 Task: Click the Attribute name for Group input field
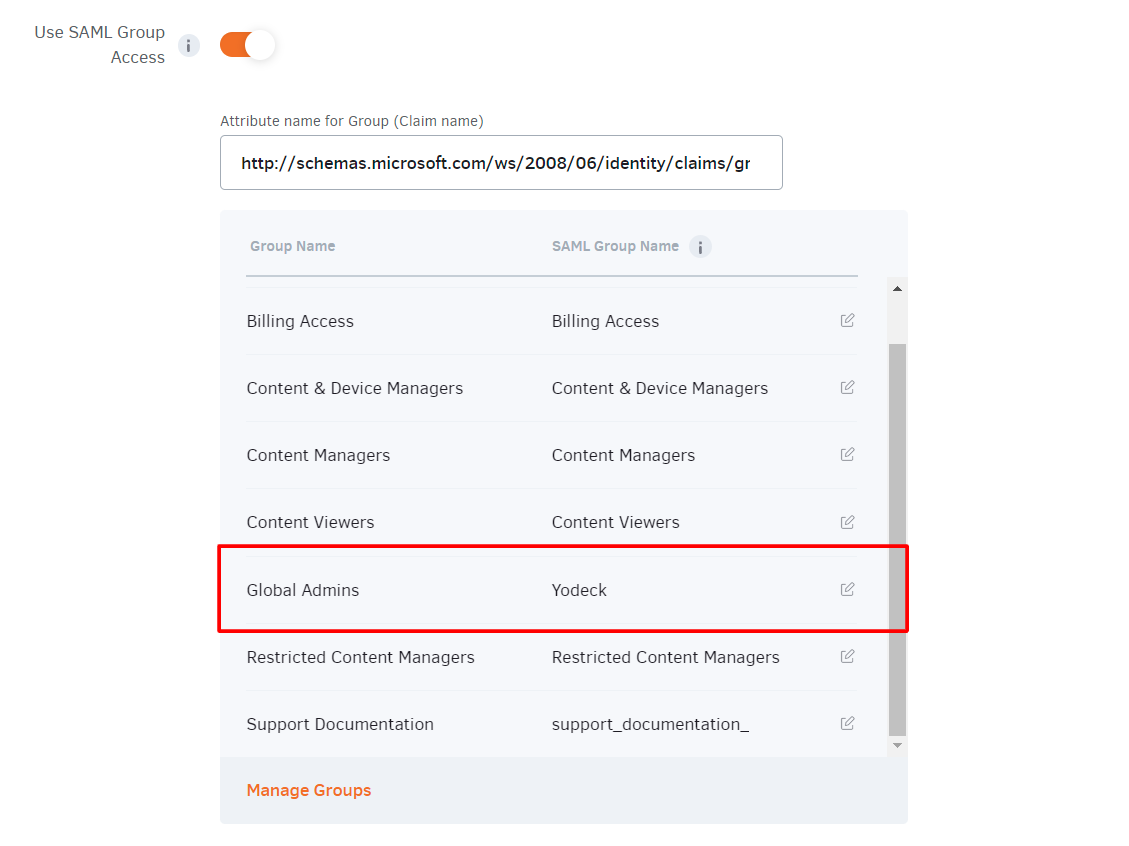click(x=500, y=163)
